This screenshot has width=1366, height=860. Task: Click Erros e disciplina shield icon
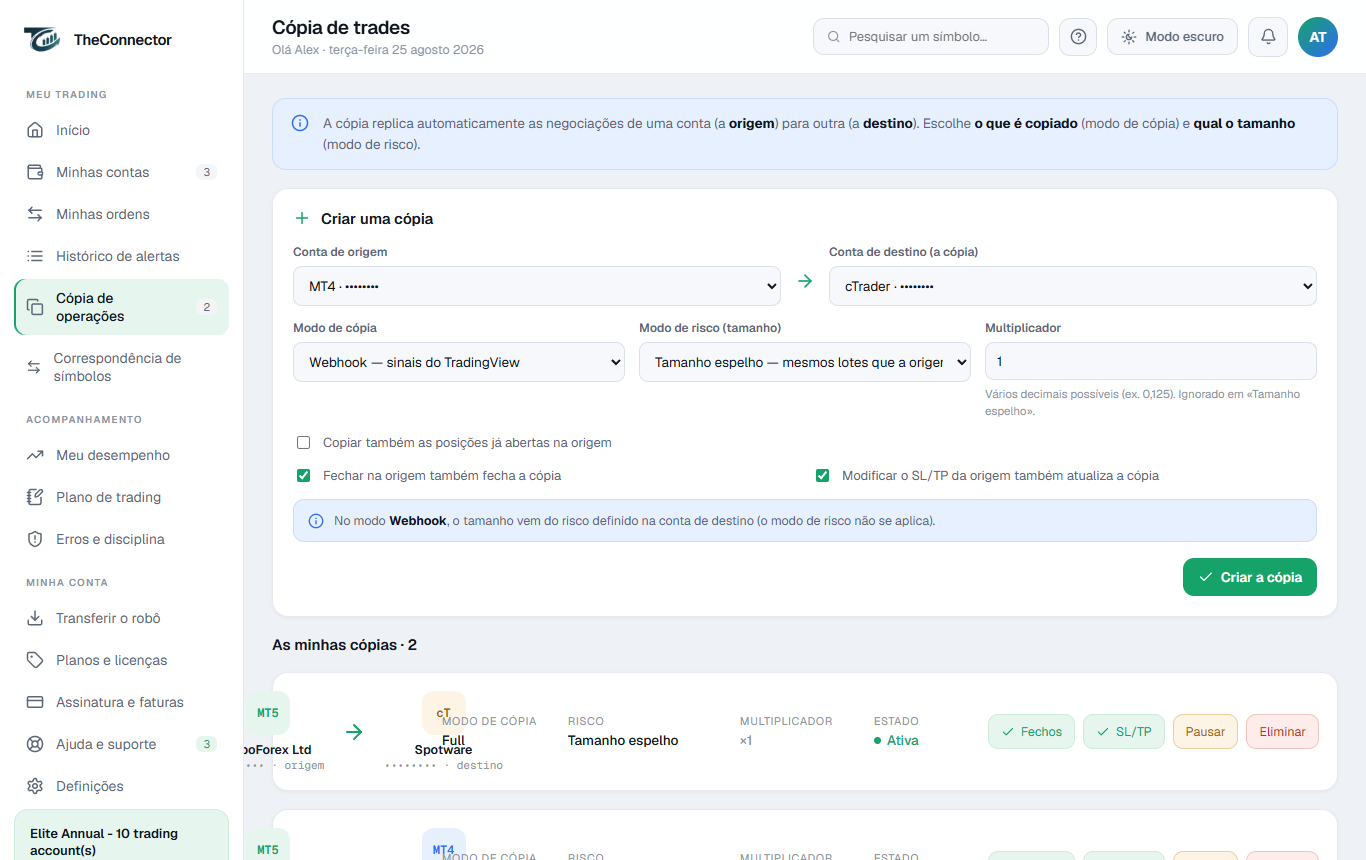(x=35, y=539)
